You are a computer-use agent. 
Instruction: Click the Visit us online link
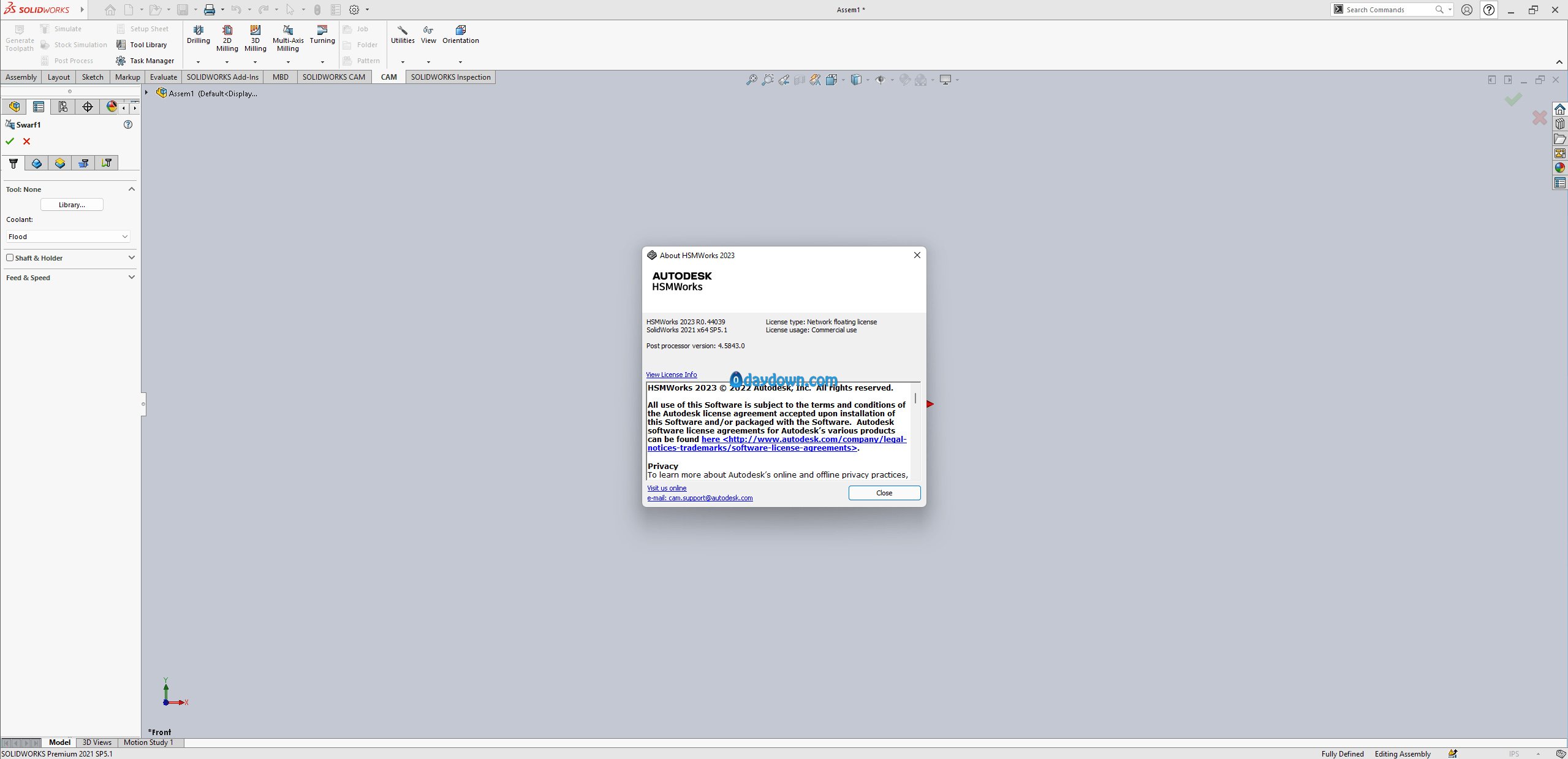coord(667,488)
